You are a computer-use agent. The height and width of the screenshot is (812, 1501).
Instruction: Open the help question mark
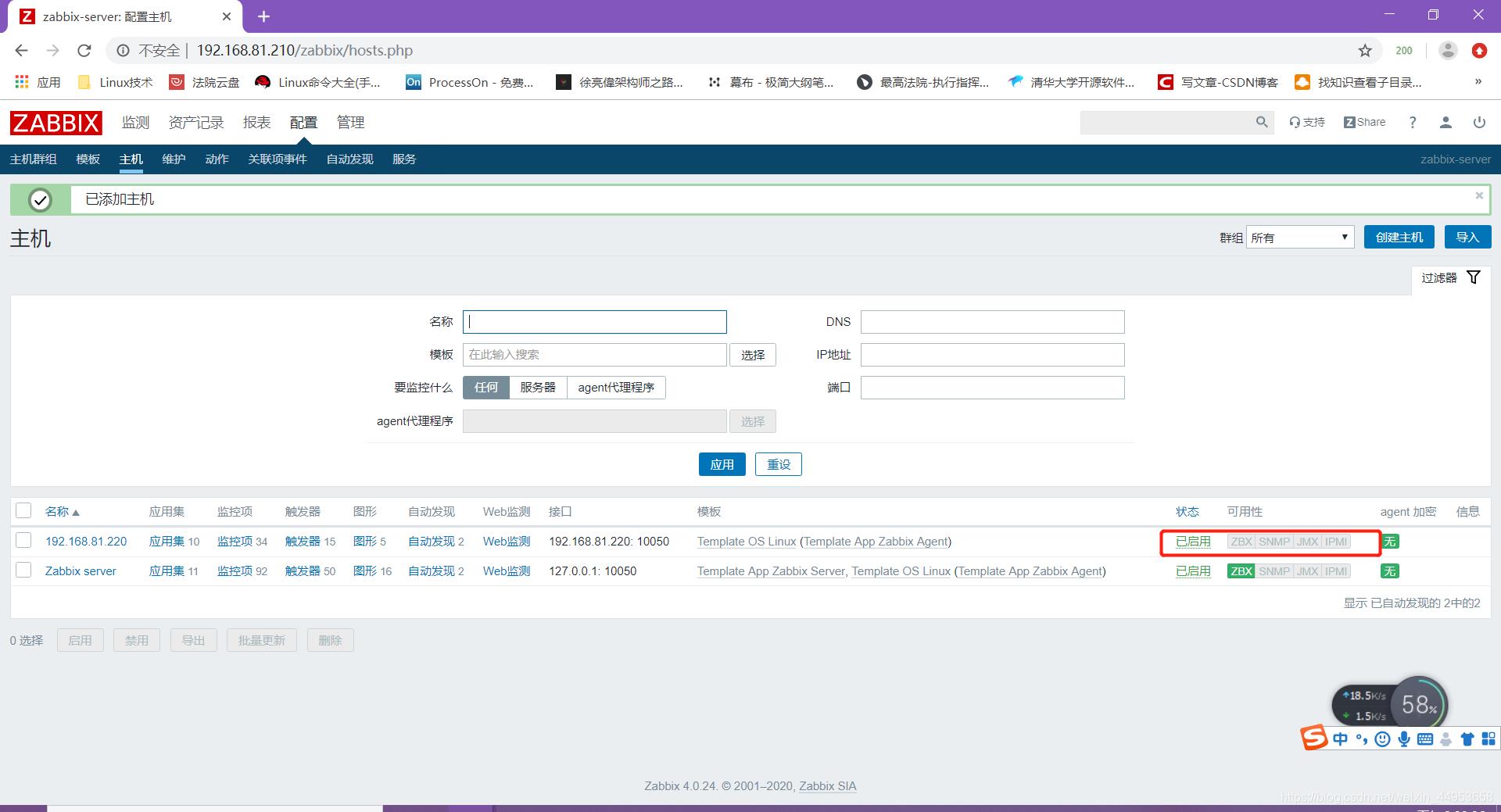coord(1413,122)
